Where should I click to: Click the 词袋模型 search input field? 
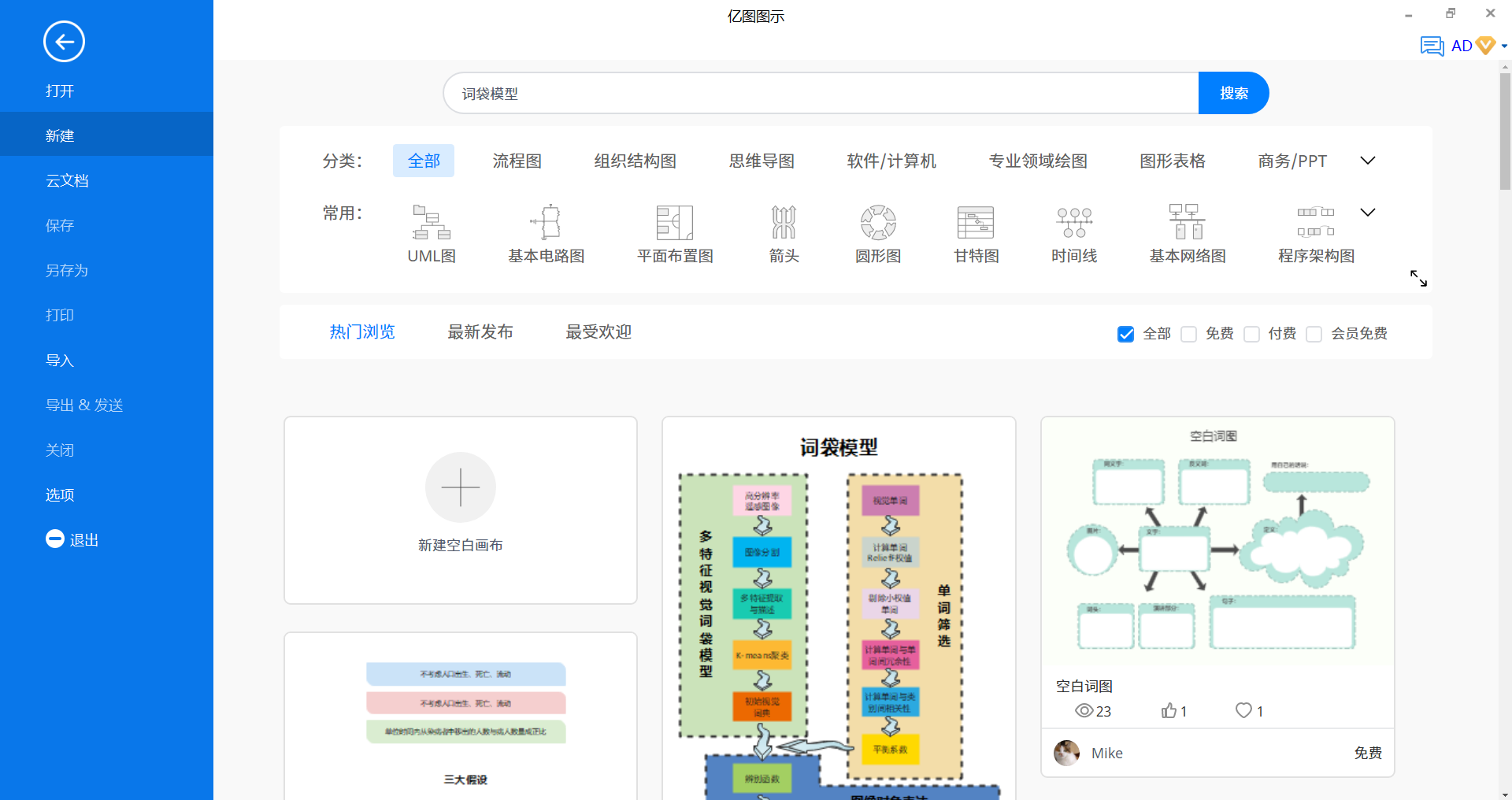821,93
